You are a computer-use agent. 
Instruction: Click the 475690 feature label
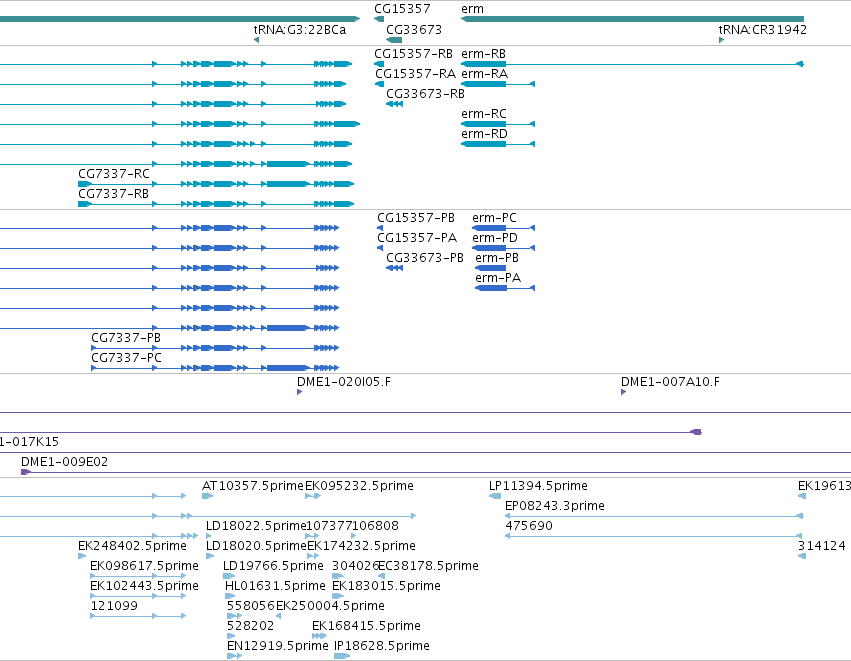click(529, 526)
